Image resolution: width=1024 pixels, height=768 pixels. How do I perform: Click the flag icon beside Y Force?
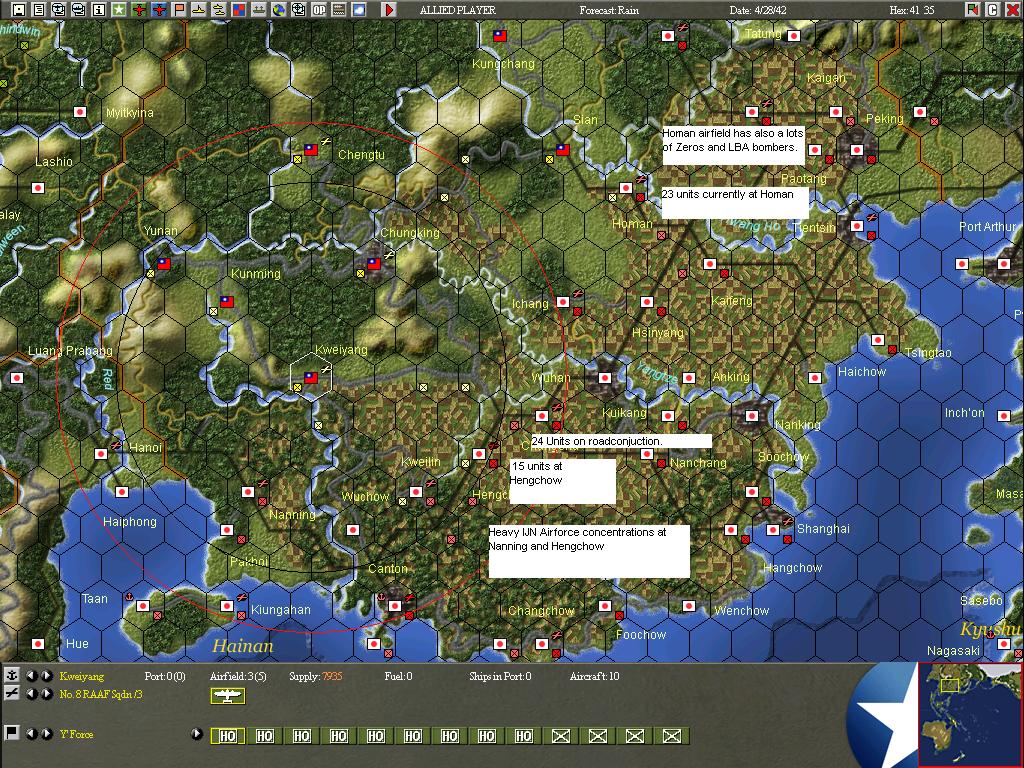tap(12, 733)
